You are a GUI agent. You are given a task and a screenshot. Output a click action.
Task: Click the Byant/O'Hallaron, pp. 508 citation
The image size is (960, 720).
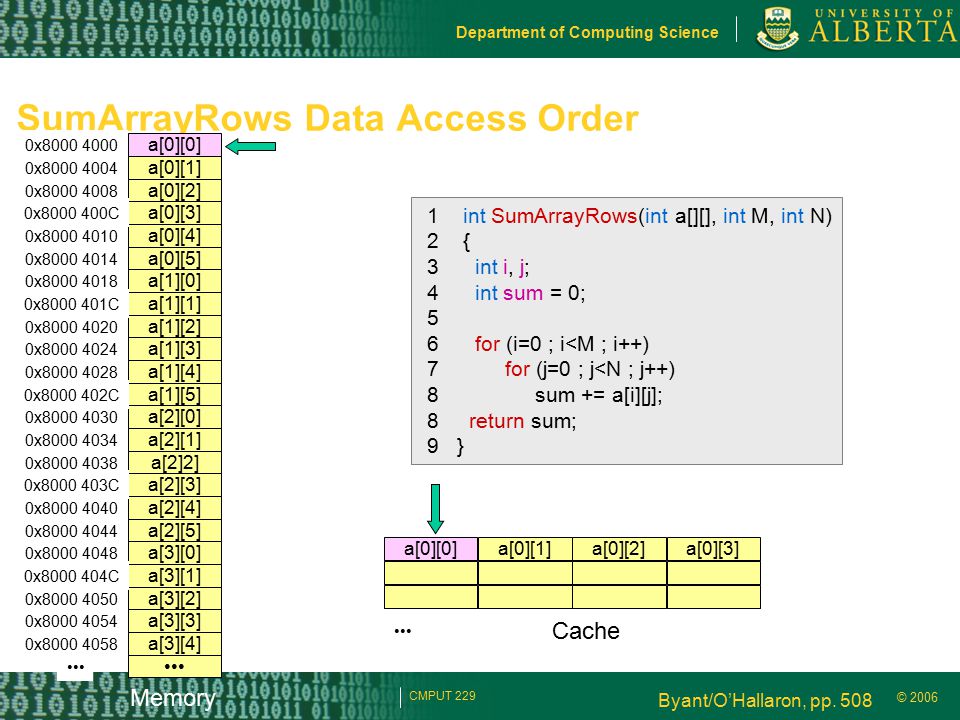point(765,700)
